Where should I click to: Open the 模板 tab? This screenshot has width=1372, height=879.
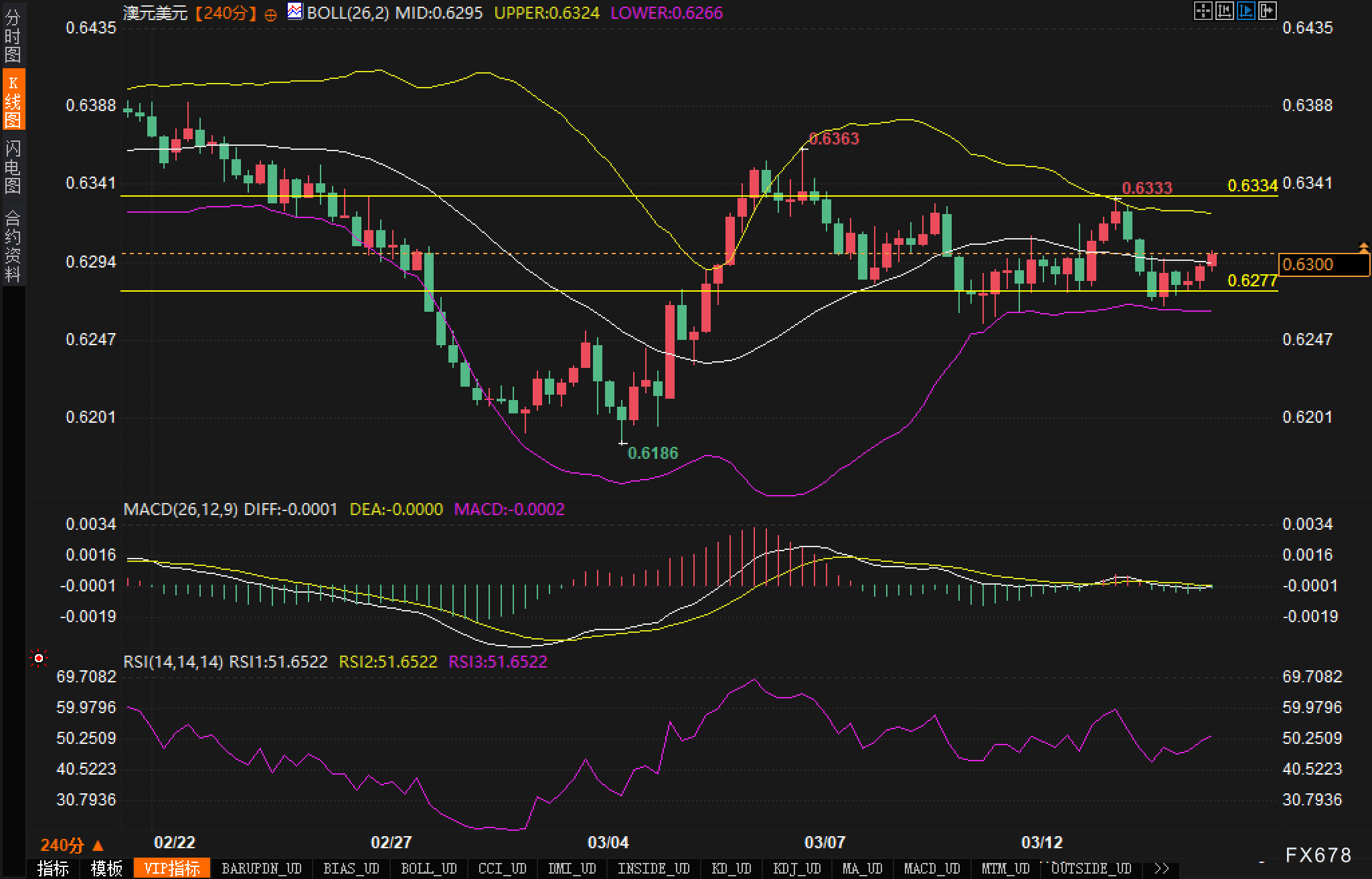[x=106, y=868]
